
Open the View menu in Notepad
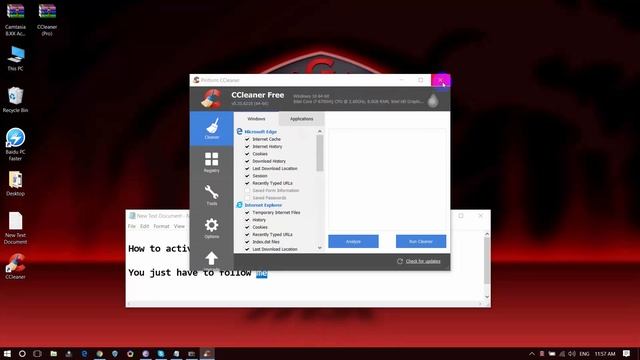point(179,226)
